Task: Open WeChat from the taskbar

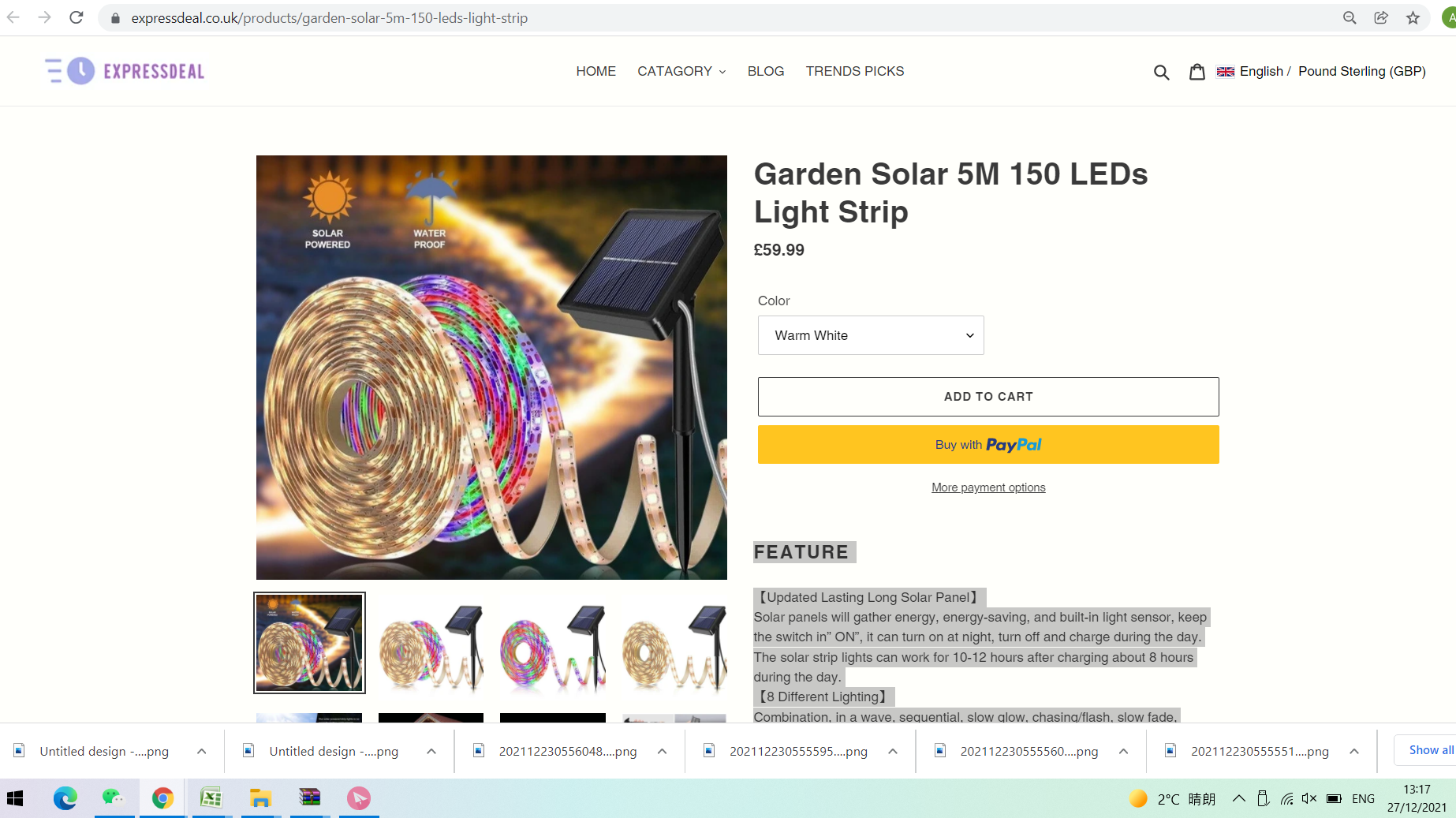Action: point(114,798)
